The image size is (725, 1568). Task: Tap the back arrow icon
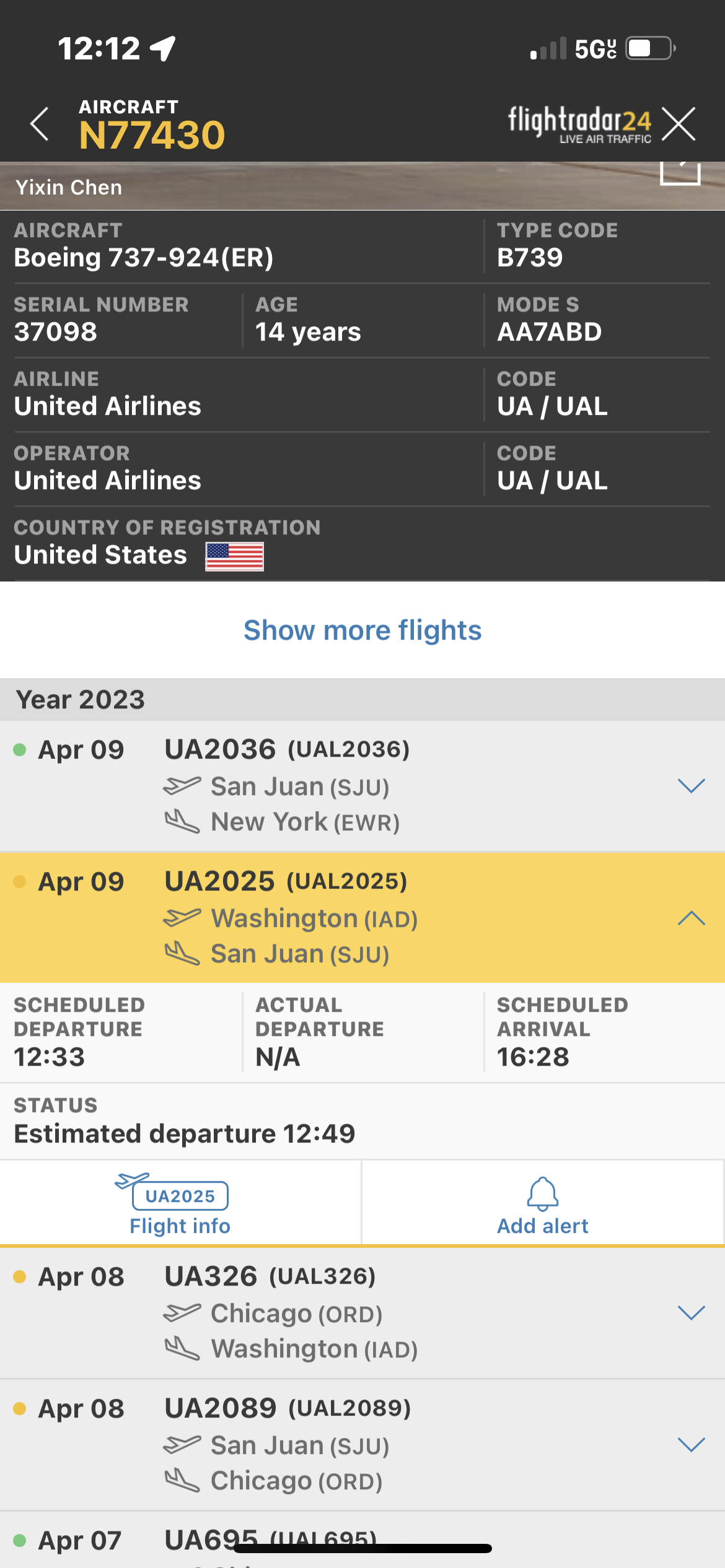click(x=40, y=124)
